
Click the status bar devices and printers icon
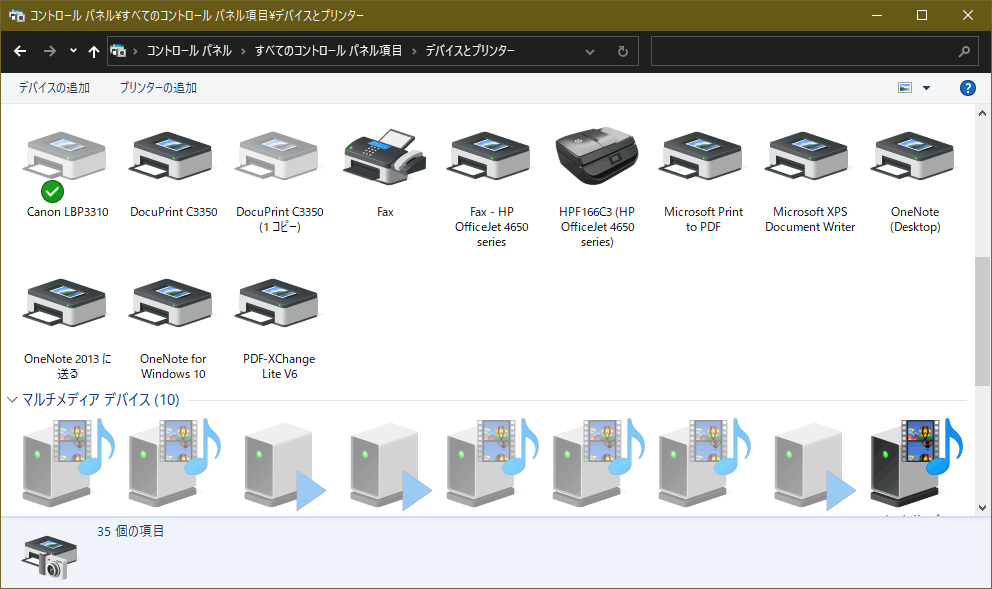pos(49,557)
